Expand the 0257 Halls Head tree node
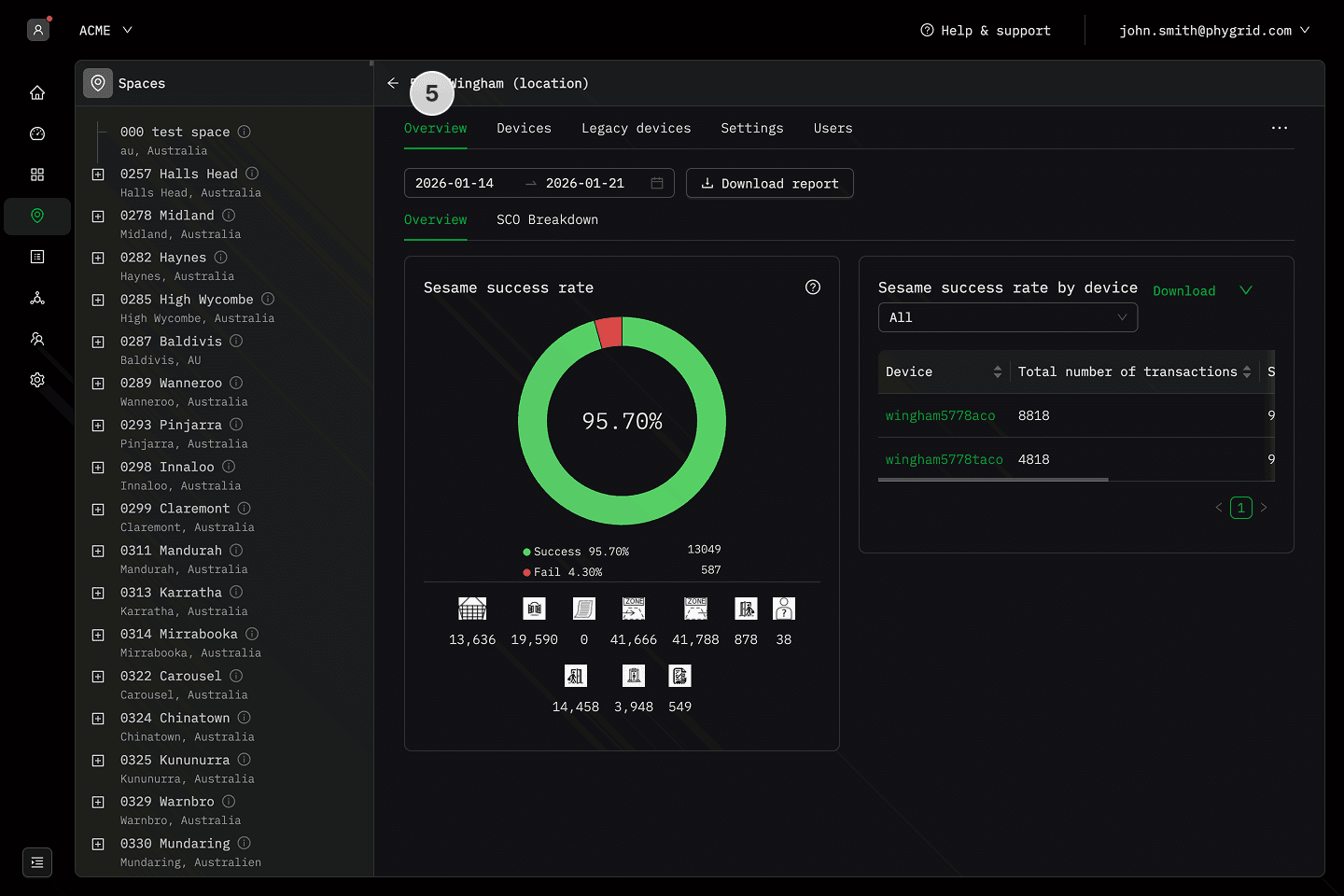The width and height of the screenshot is (1344, 896). click(x=98, y=175)
